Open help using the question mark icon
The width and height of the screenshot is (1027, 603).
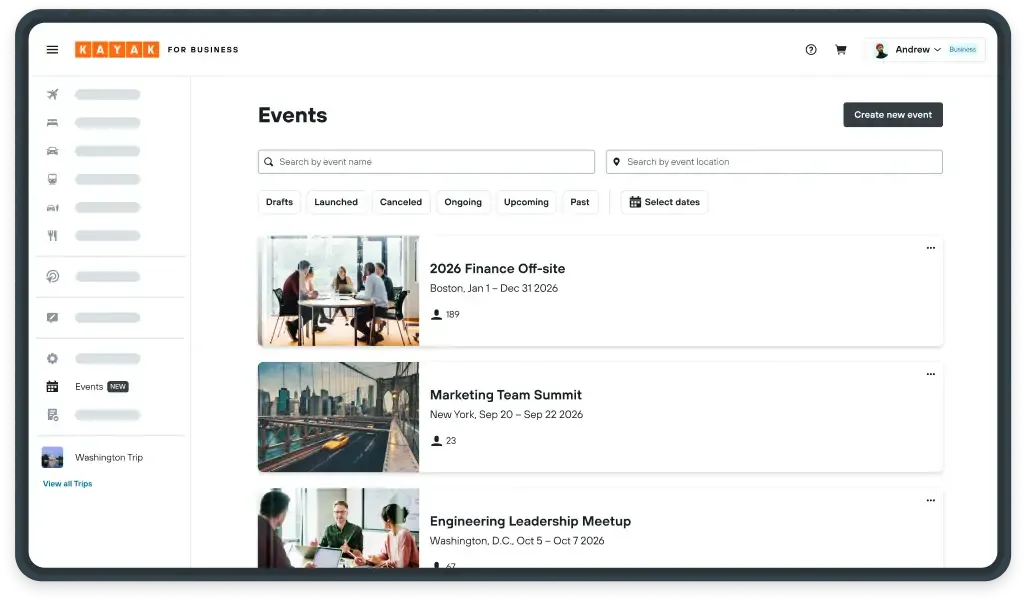click(810, 49)
